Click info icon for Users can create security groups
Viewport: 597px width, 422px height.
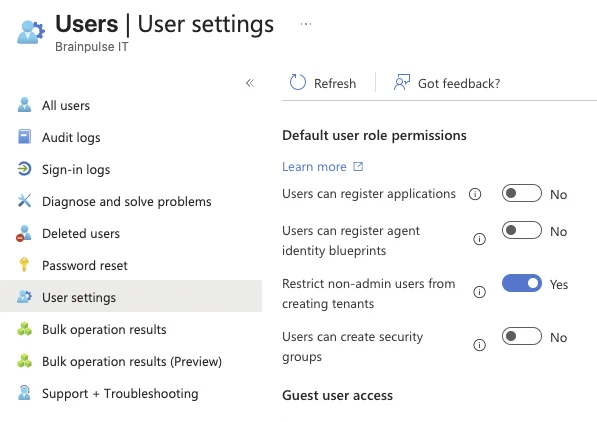[479, 345]
